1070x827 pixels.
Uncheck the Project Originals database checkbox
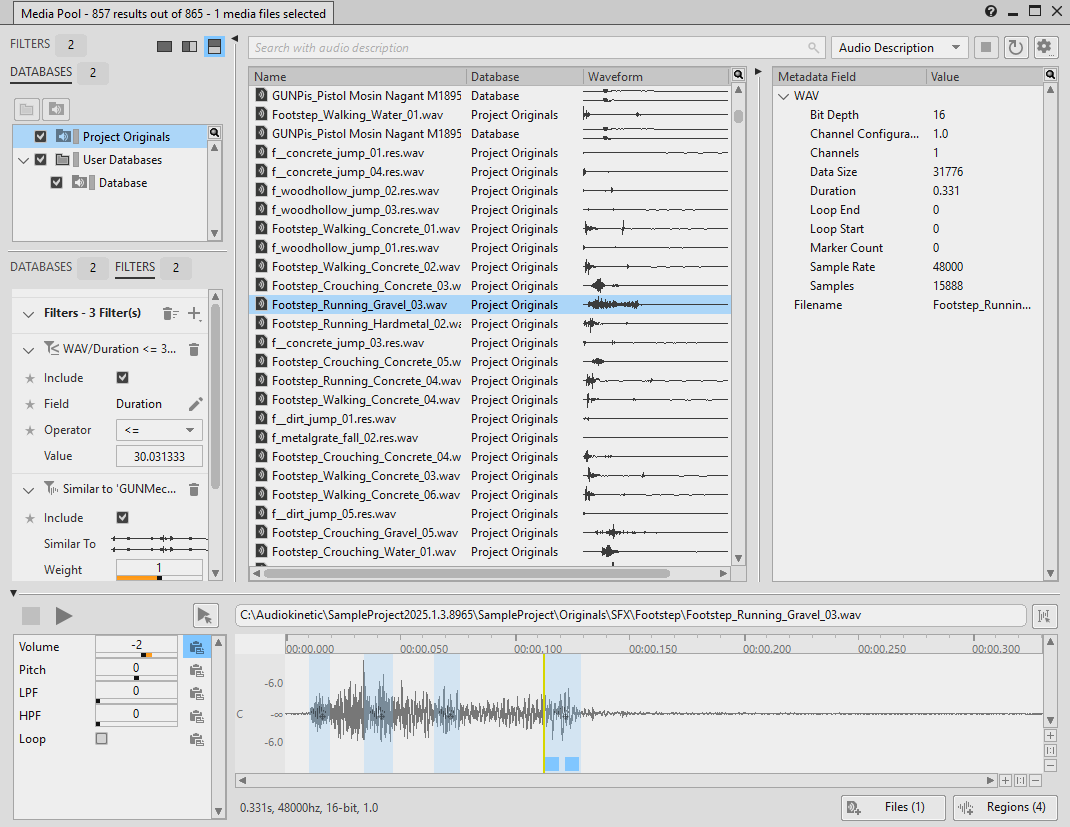click(41, 137)
